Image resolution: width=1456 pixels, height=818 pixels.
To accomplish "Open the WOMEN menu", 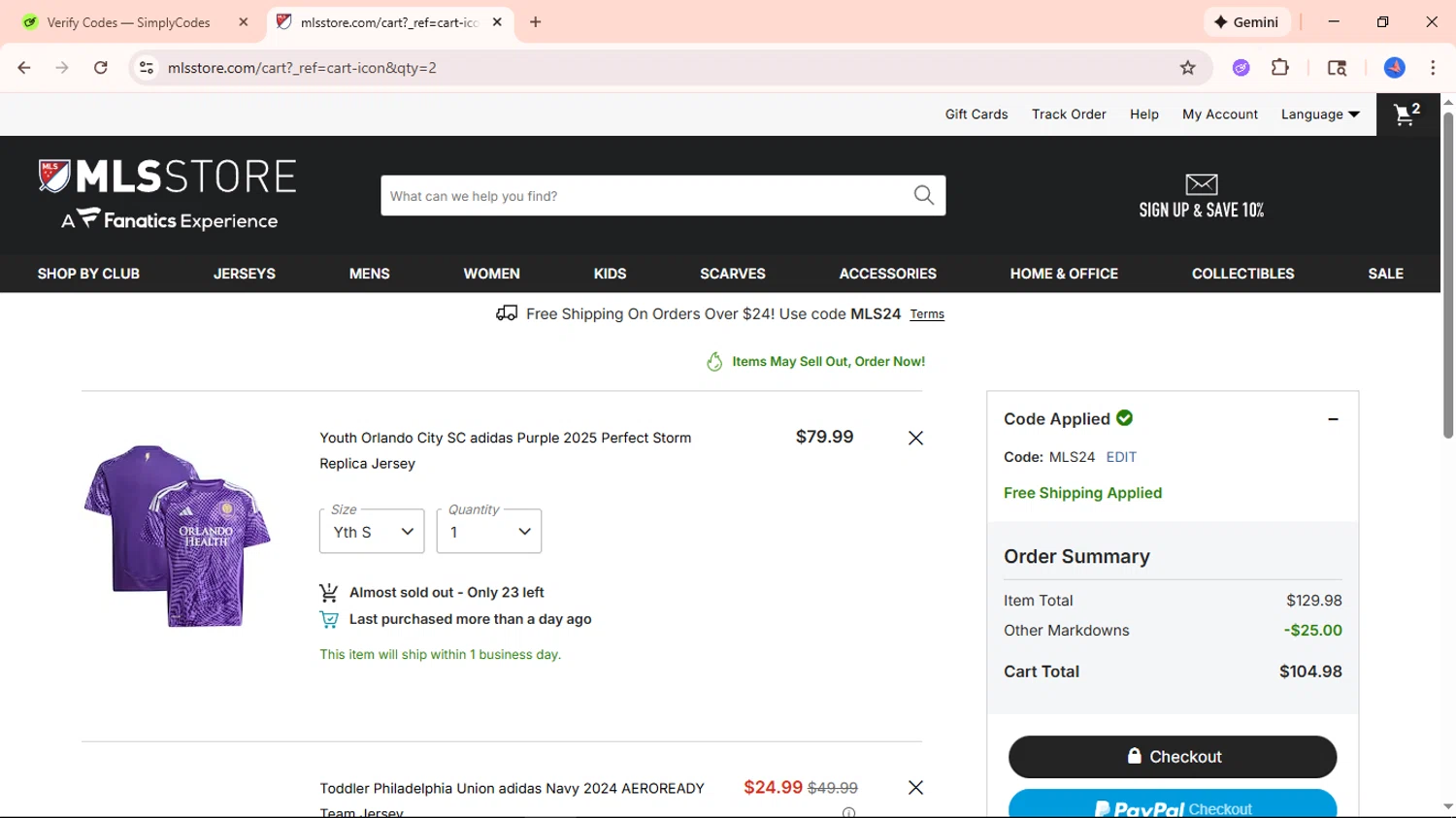I will click(492, 274).
